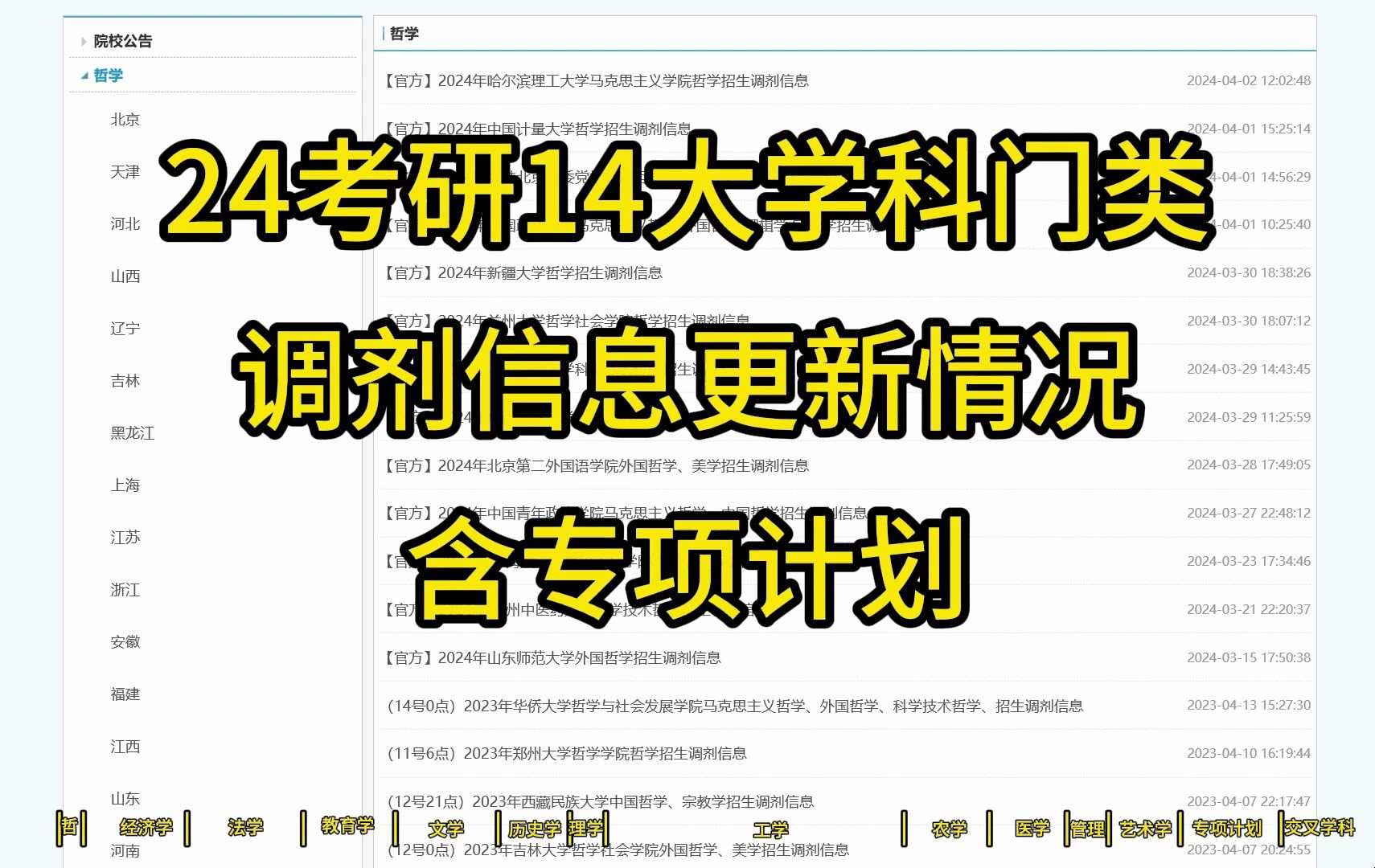Viewport: 1375px width, 868px height.
Task: Go to 福建 in sidebar
Action: coord(125,694)
